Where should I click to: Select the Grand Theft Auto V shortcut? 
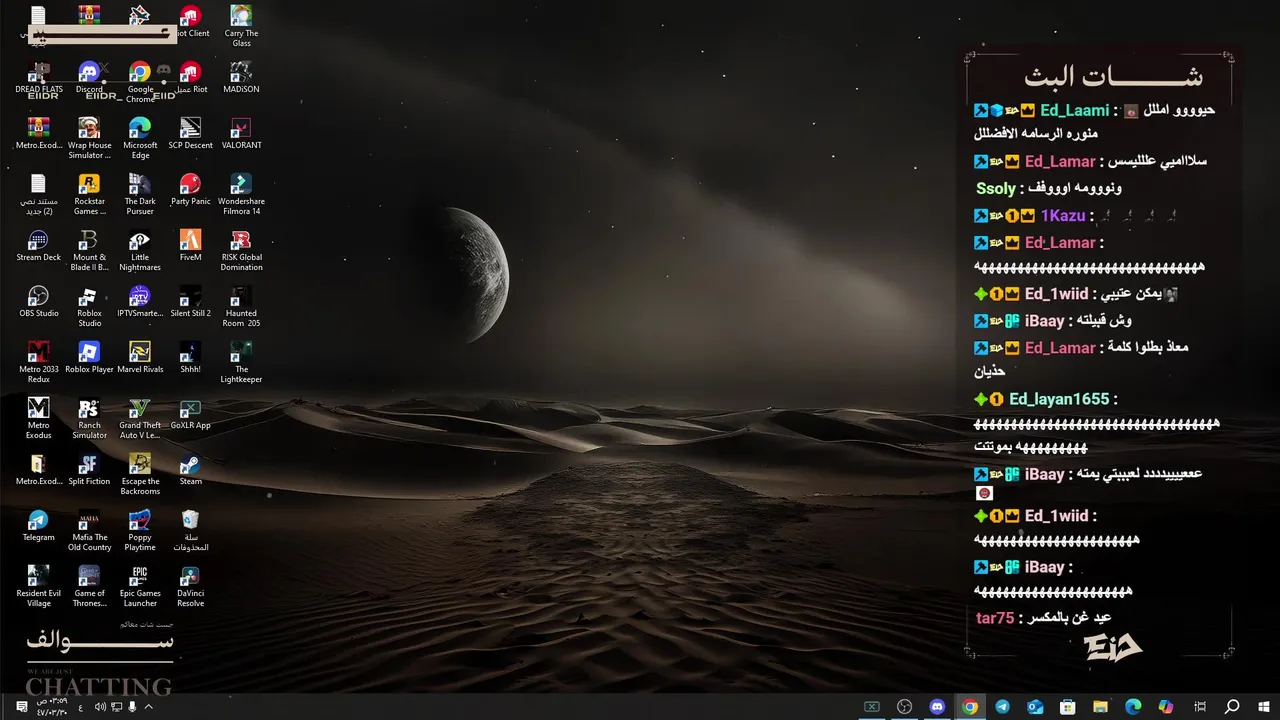pos(140,419)
